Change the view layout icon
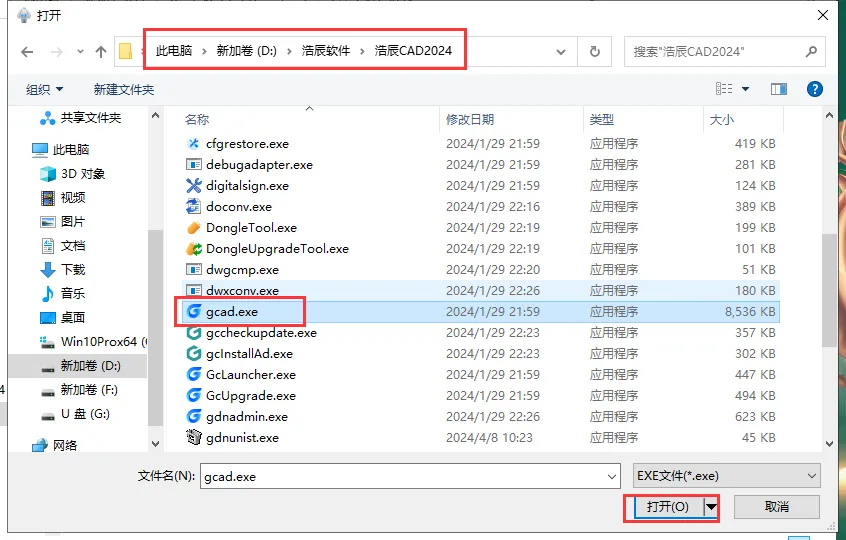Screen dimensions: 846x540 724,89
